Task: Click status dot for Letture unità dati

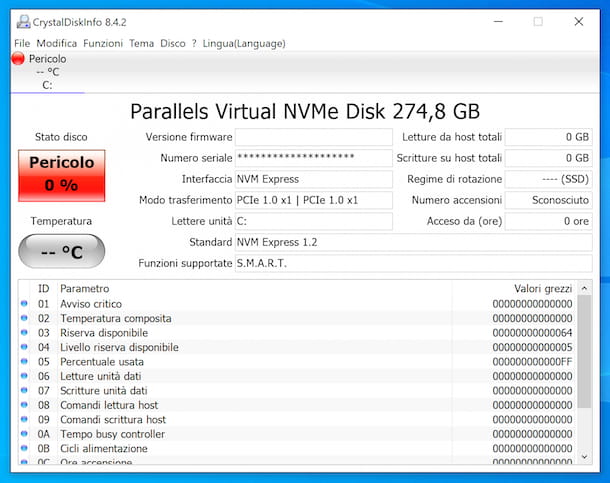Action: point(25,376)
